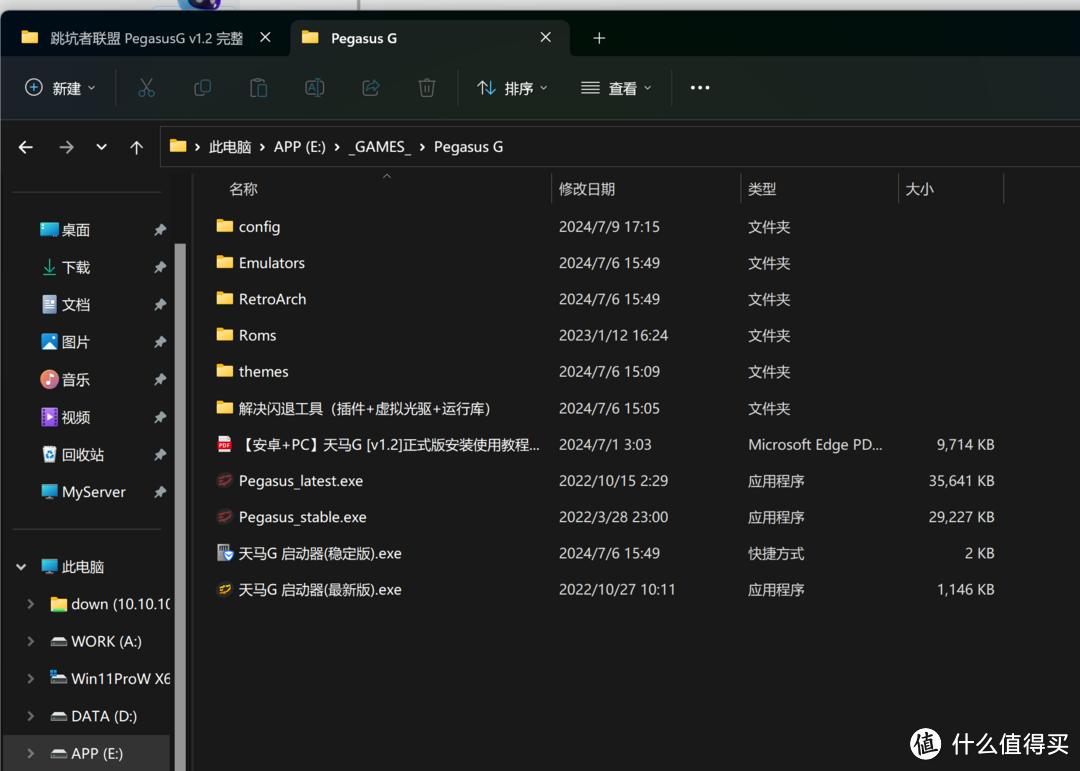Select the RetroArch folder

272,299
